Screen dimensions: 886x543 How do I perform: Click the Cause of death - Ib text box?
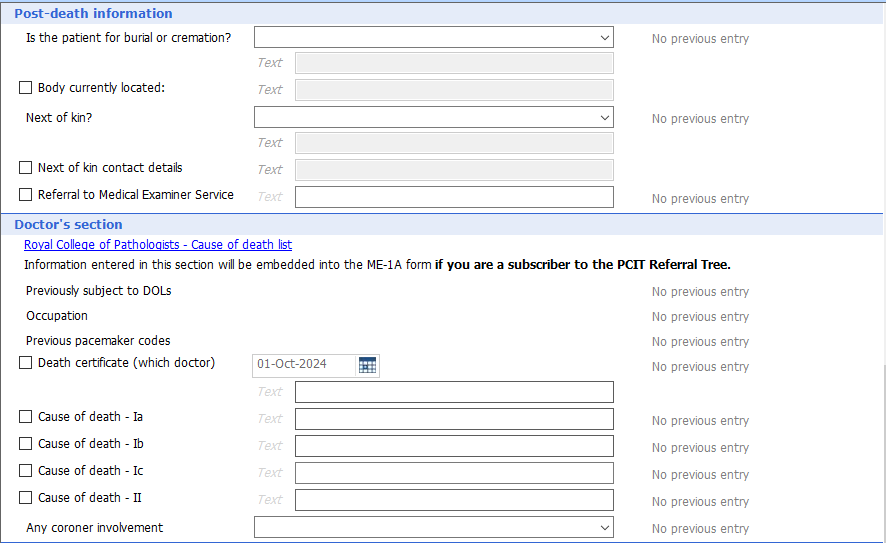click(x=454, y=446)
